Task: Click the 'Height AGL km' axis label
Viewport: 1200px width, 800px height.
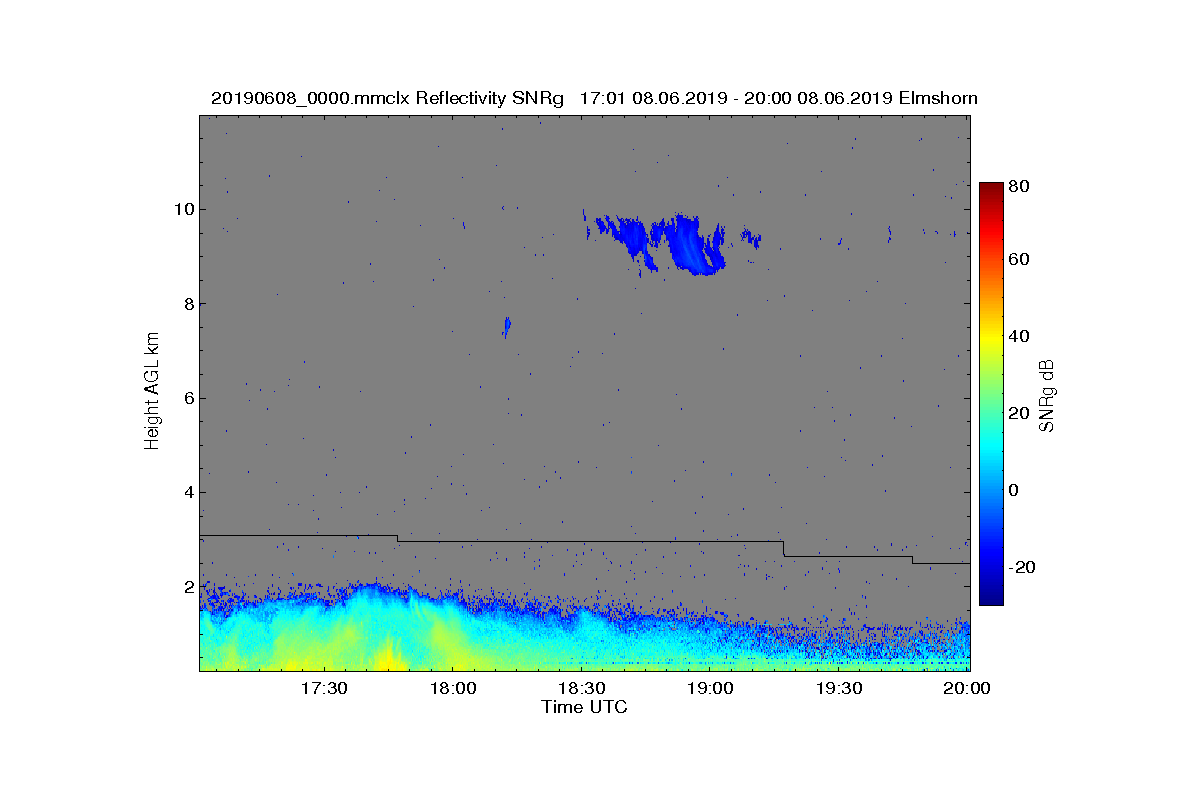Action: coord(152,391)
